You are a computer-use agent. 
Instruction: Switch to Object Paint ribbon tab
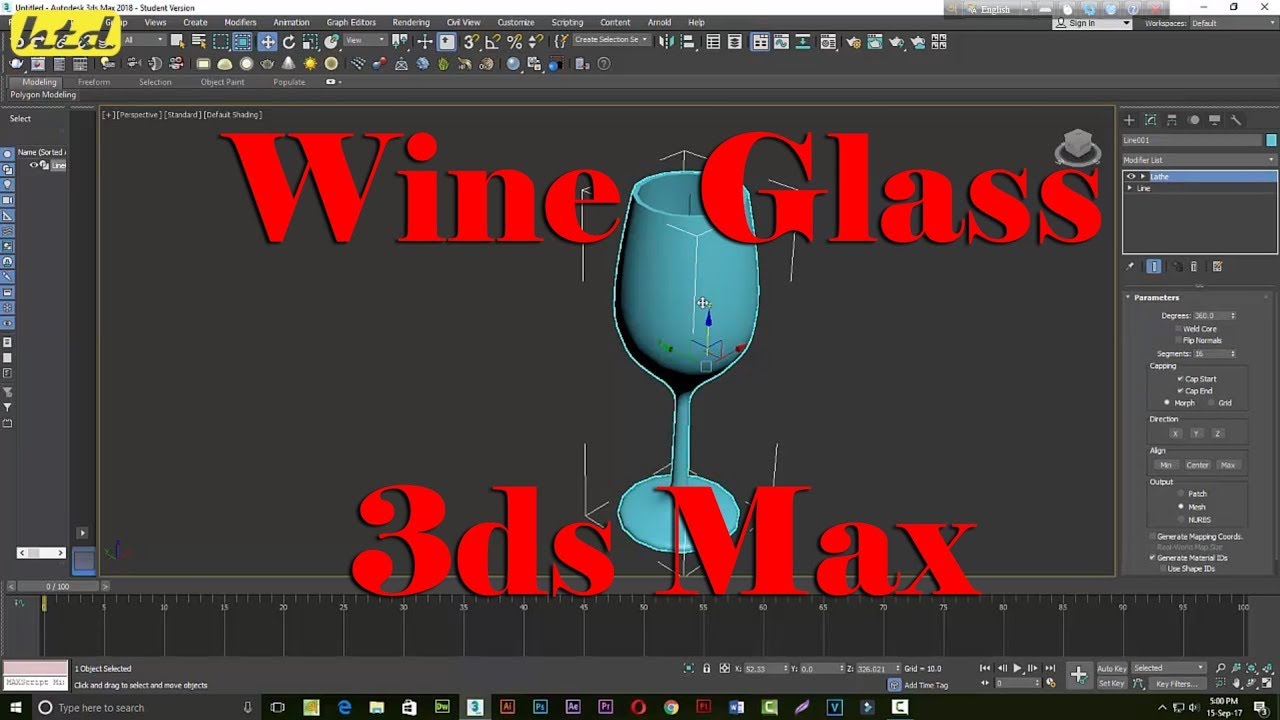coord(222,82)
